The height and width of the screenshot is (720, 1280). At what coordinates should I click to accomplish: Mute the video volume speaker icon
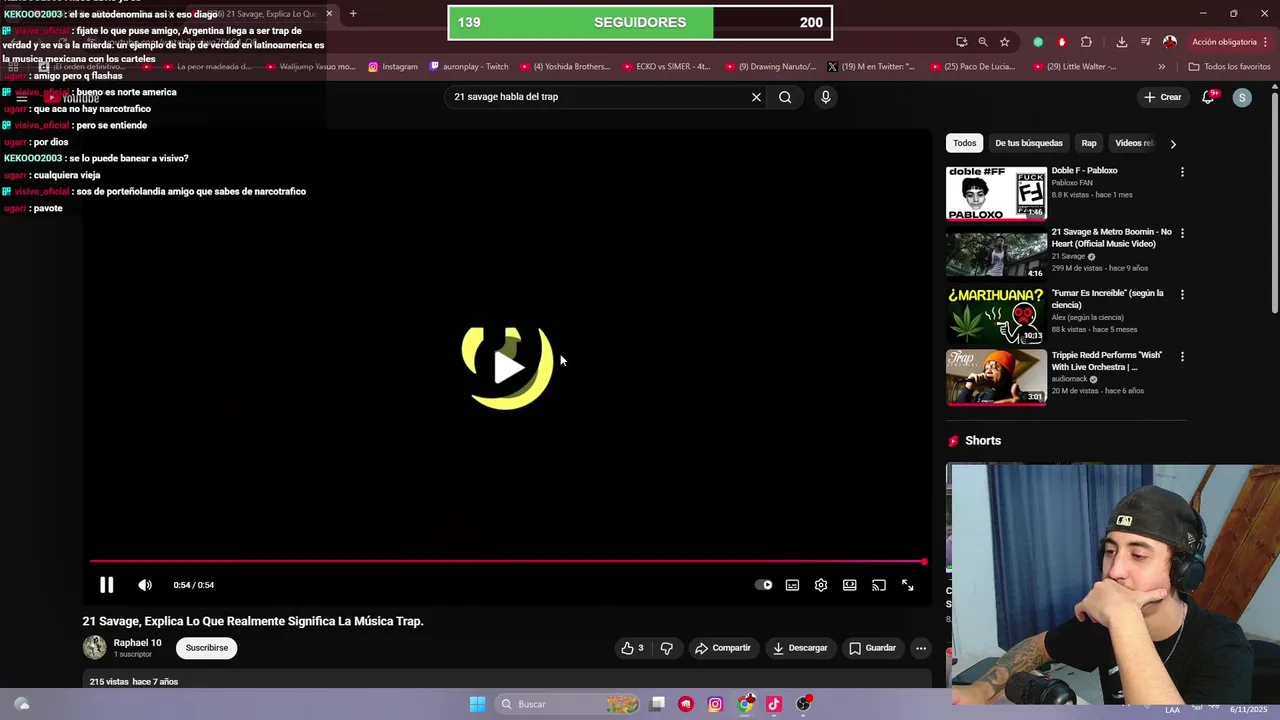pyautogui.click(x=145, y=585)
